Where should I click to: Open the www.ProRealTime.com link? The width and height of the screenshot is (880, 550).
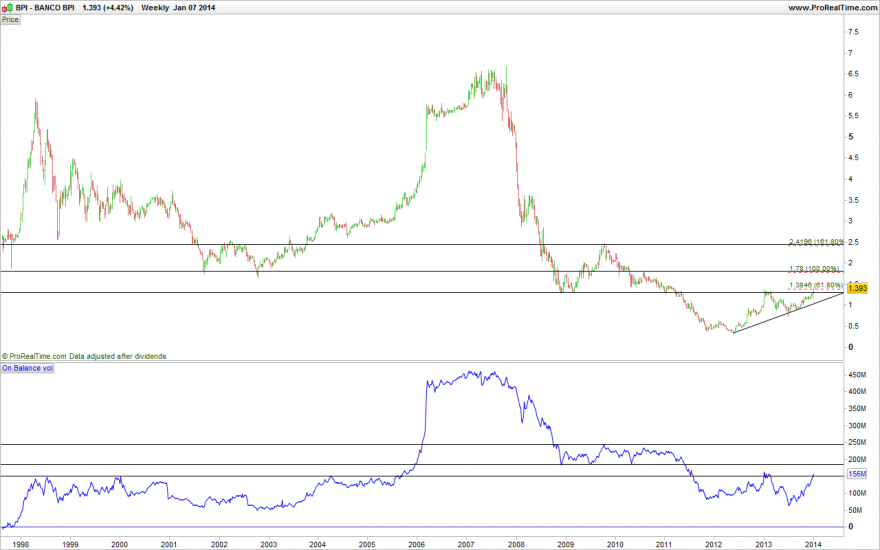click(832, 8)
